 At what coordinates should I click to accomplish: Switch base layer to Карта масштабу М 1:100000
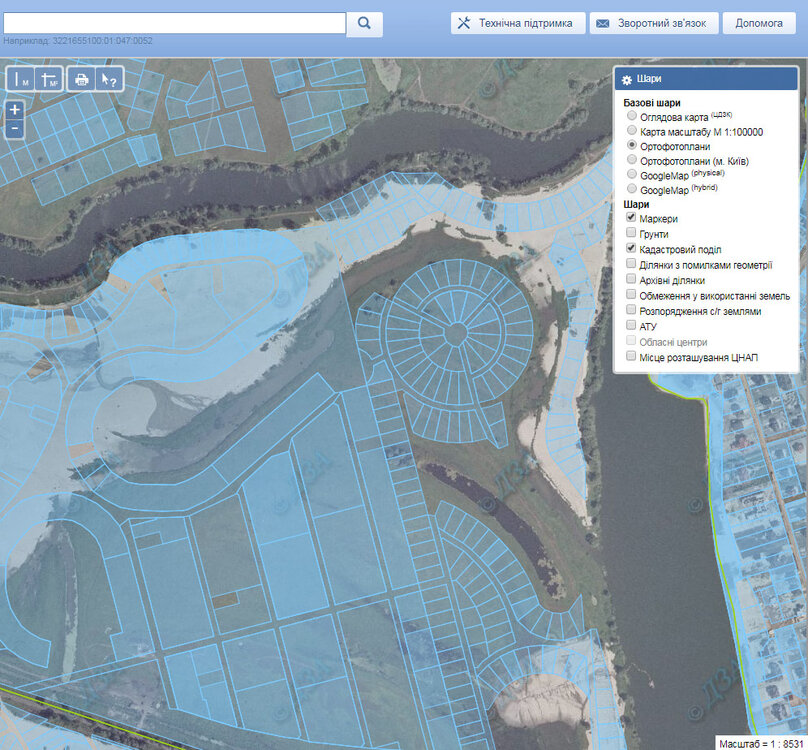[631, 131]
